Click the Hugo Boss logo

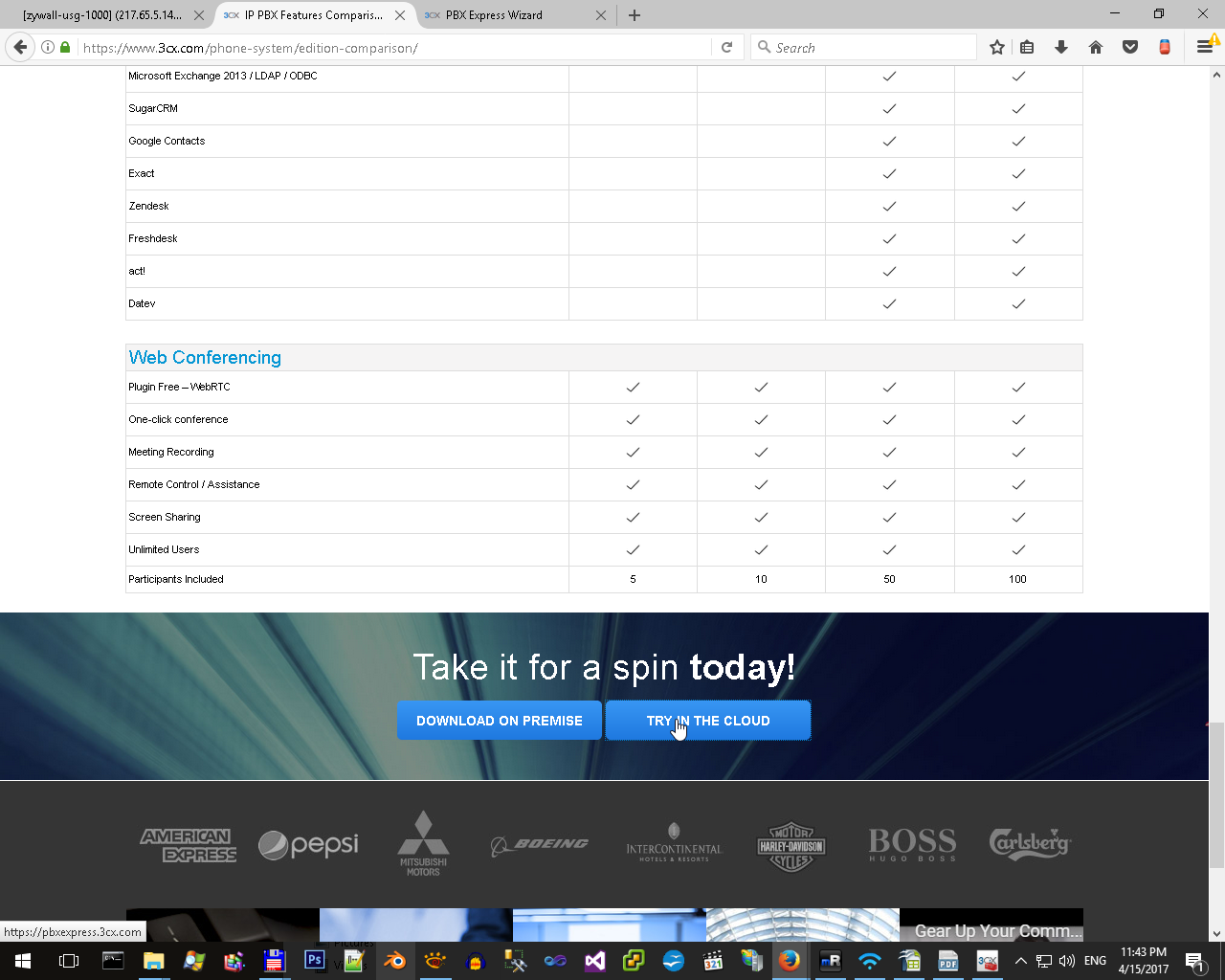[912, 845]
